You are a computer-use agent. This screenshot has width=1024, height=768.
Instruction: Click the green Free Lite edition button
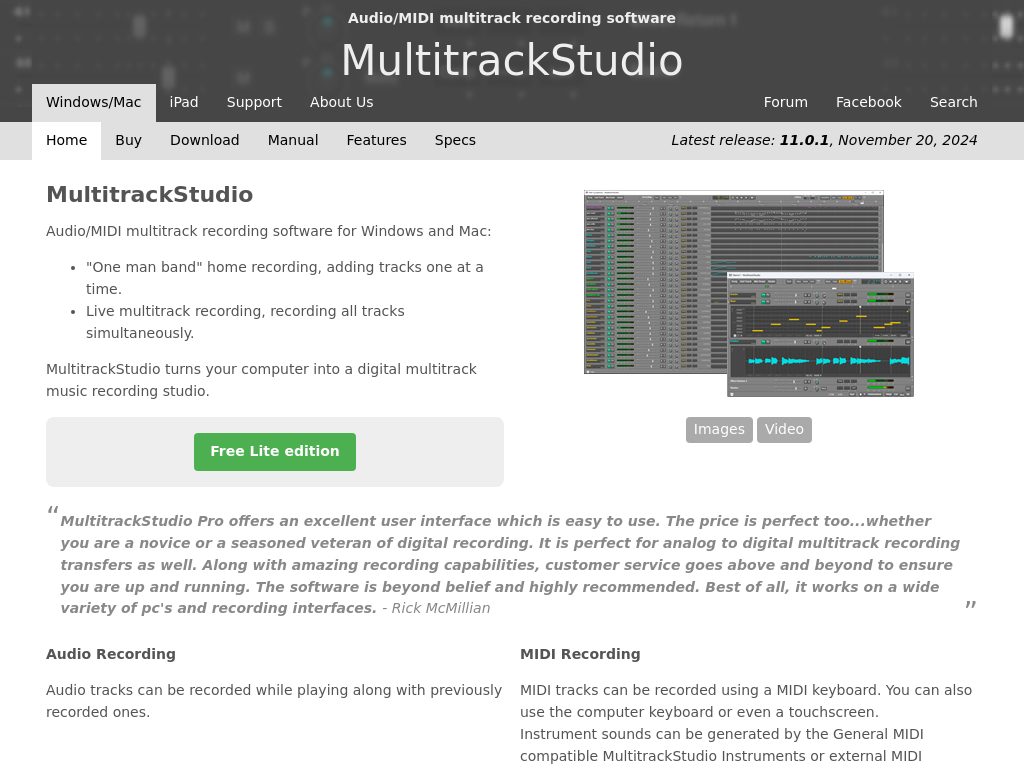pyautogui.click(x=274, y=452)
